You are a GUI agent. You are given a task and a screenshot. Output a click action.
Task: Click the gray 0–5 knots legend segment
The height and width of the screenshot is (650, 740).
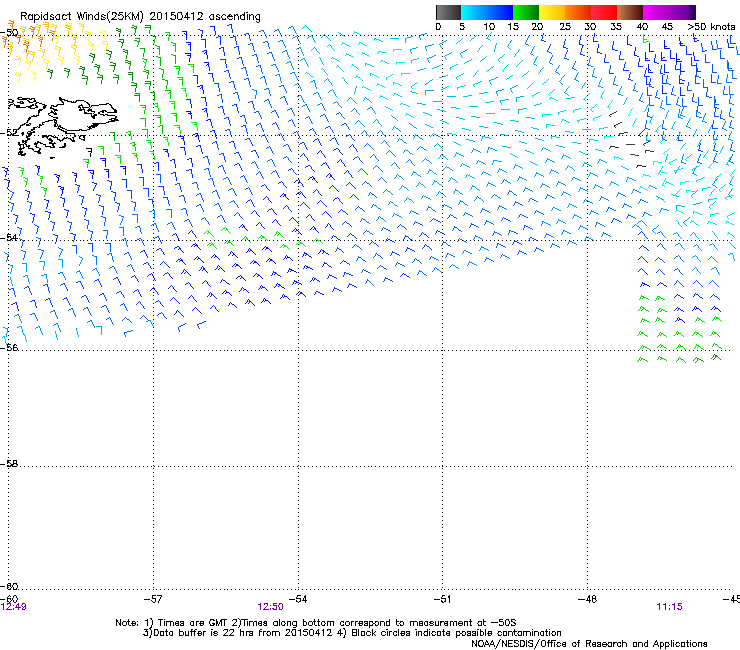pyautogui.click(x=448, y=12)
